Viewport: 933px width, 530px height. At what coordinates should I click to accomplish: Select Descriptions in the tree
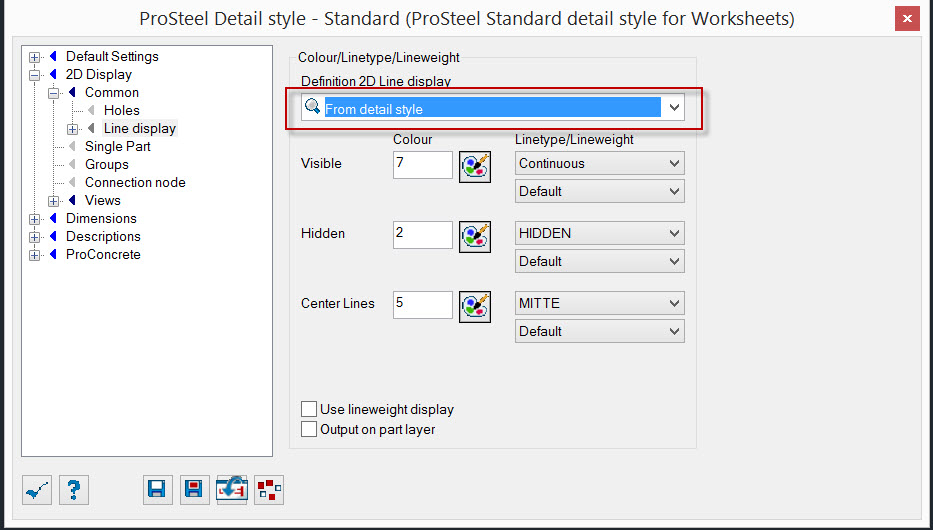[103, 236]
